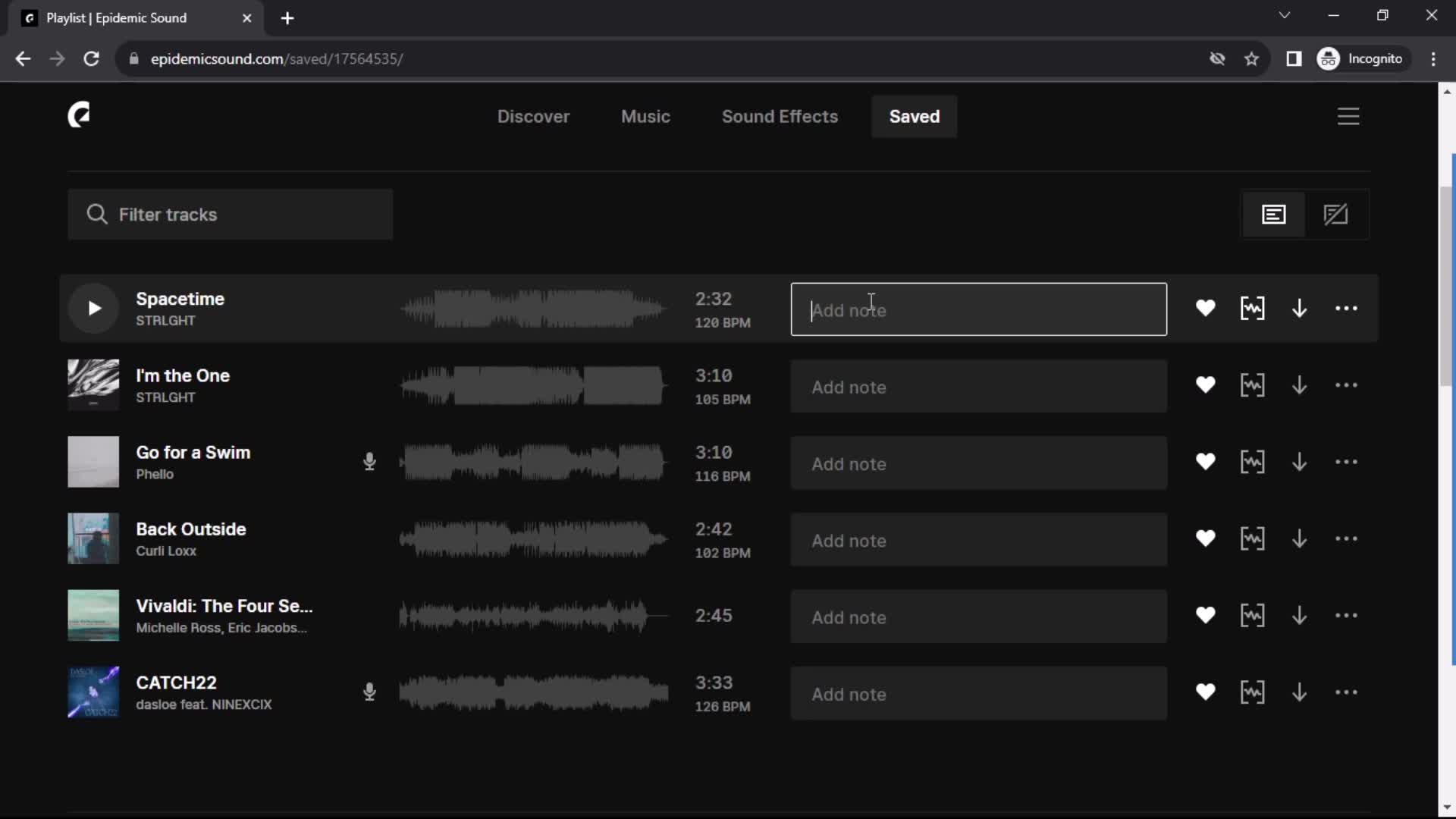Find similar tracks to CATCH22
Viewport: 1456px width, 819px height.
tap(1252, 692)
